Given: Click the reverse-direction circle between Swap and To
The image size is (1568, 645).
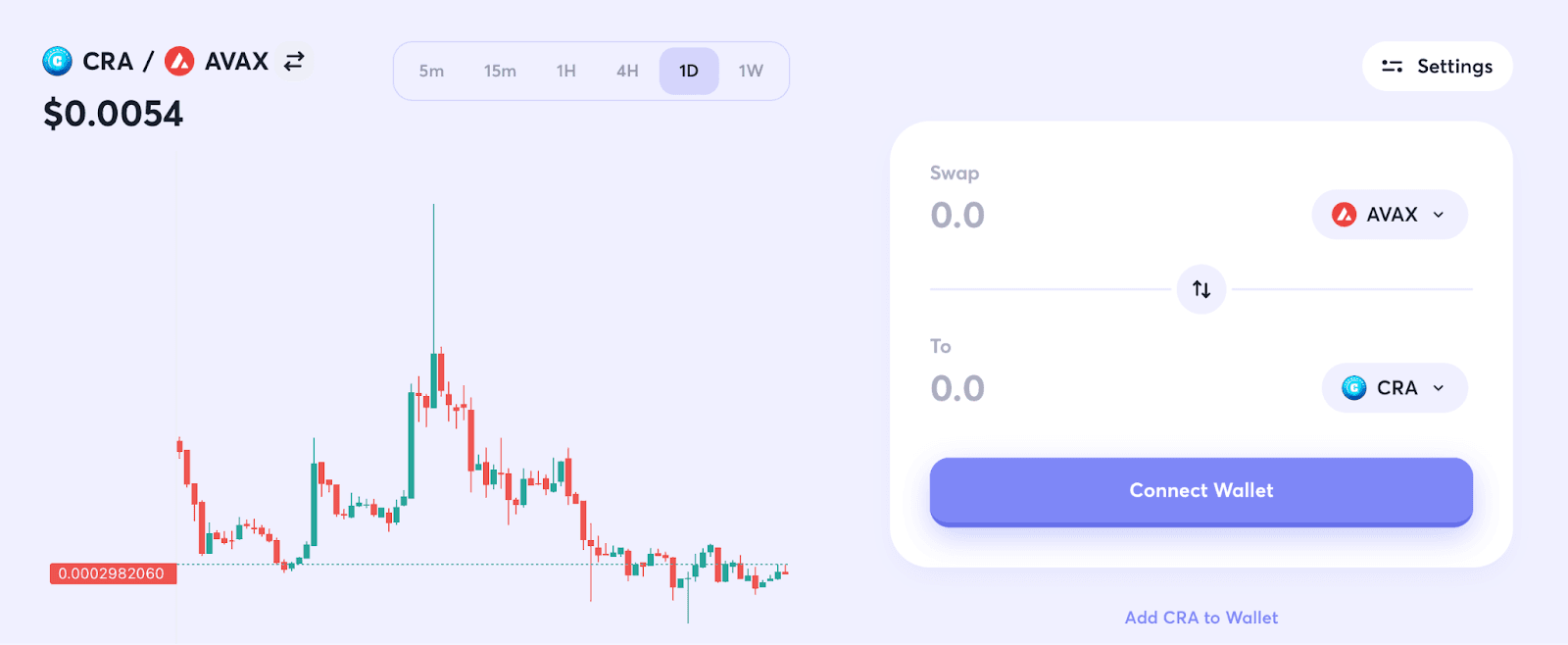Looking at the screenshot, I should coord(1200,289).
